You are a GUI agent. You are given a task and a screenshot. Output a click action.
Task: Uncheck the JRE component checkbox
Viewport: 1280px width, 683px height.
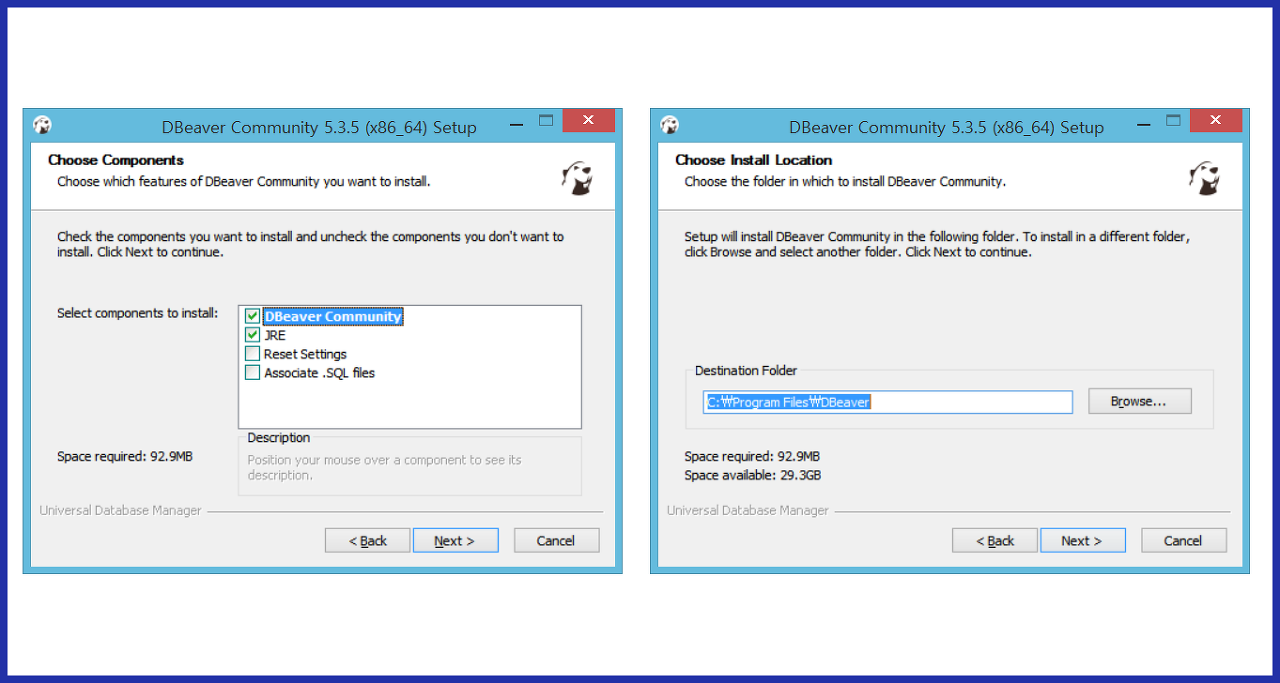pyautogui.click(x=252, y=335)
